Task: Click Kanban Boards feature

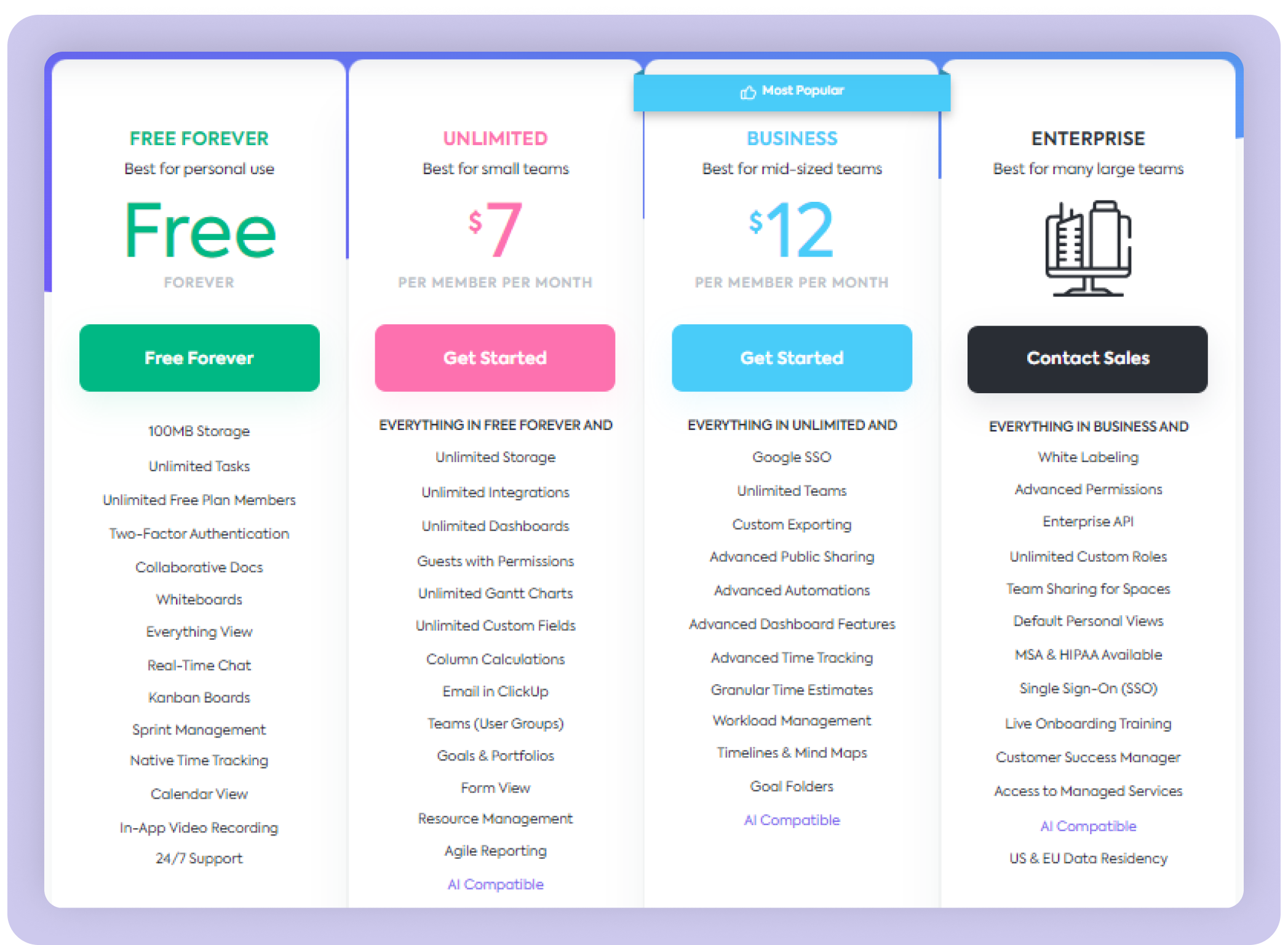Action: (x=199, y=698)
